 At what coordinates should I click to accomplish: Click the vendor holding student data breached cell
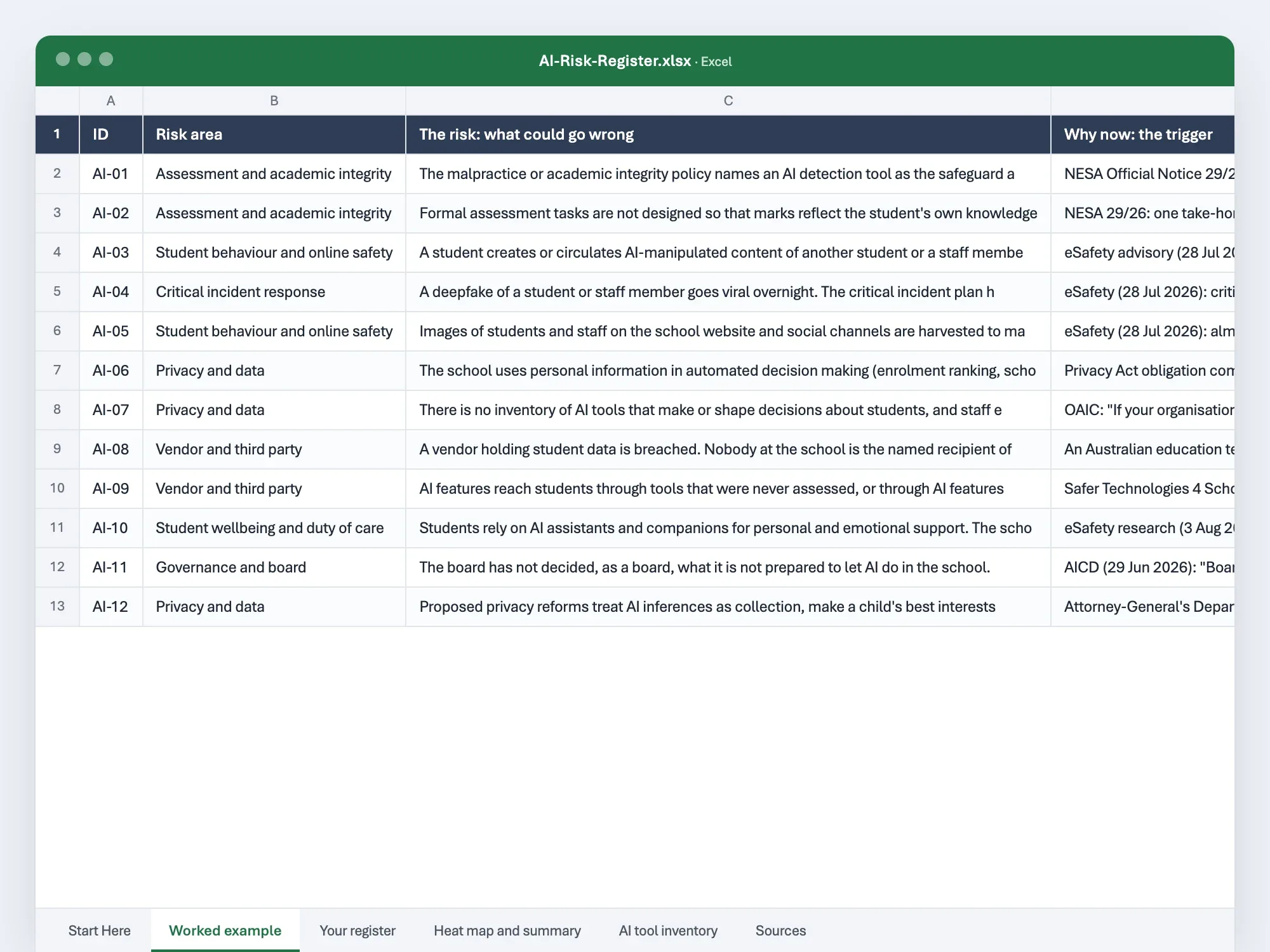[x=728, y=449]
